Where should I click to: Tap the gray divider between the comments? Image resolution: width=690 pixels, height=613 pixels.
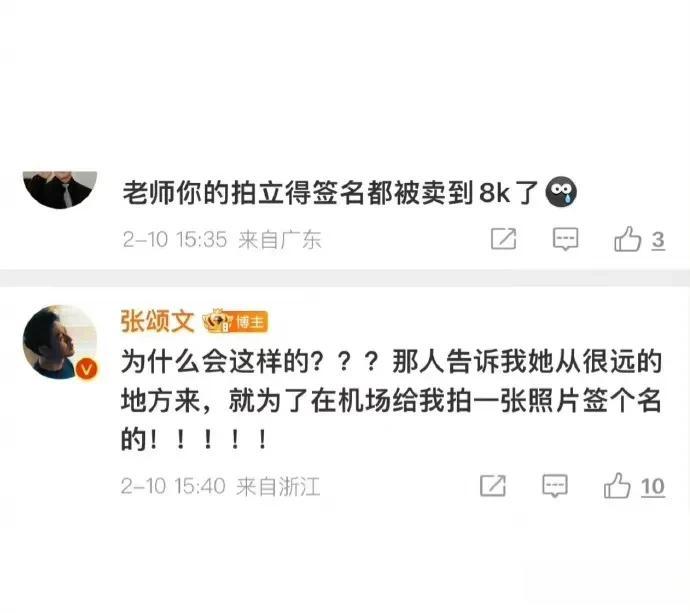[x=345, y=278]
